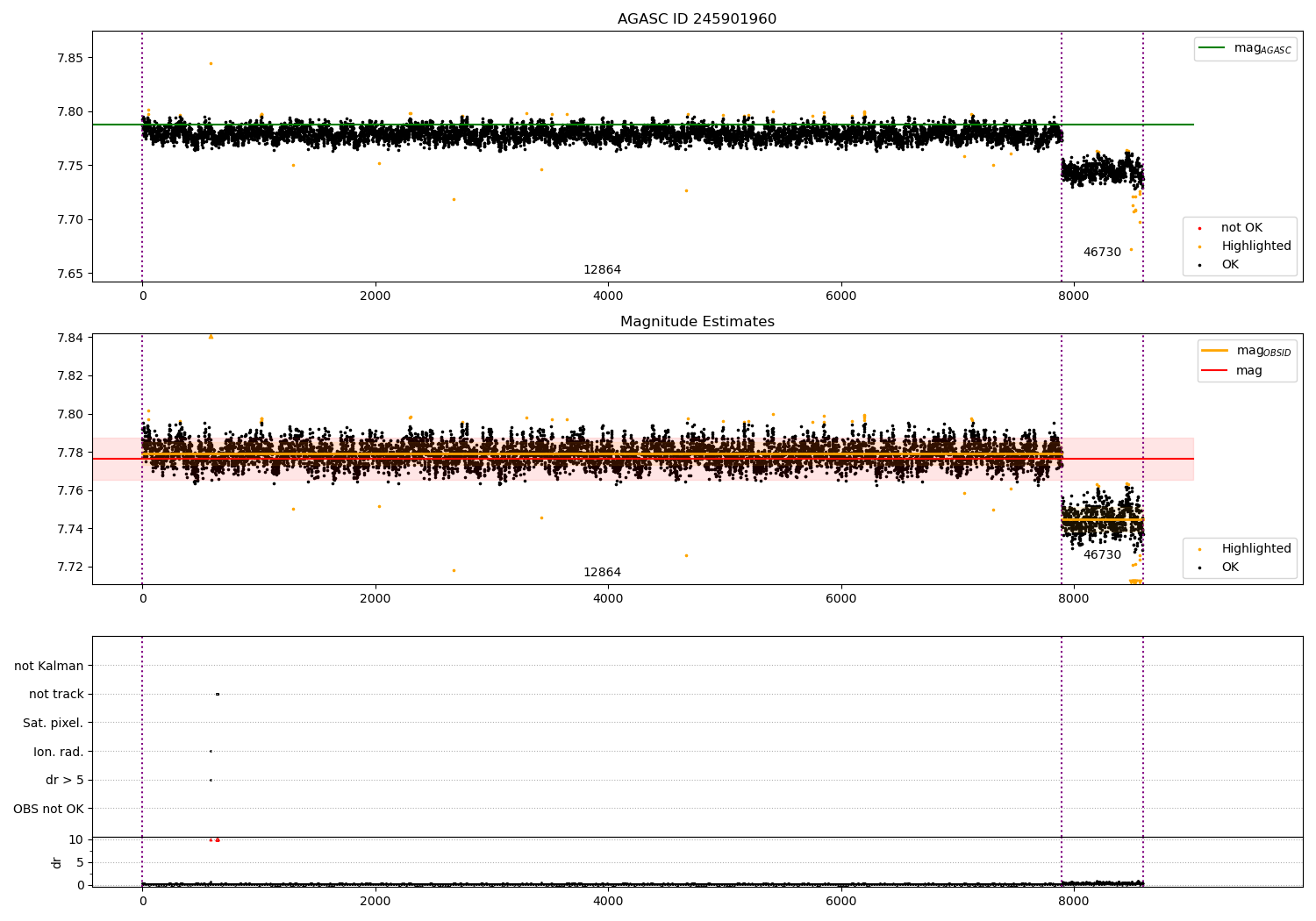The width and height of the screenshot is (1316, 921).
Task: Click Highlighted in Magnitude Estimates legend
Action: pos(1256,549)
